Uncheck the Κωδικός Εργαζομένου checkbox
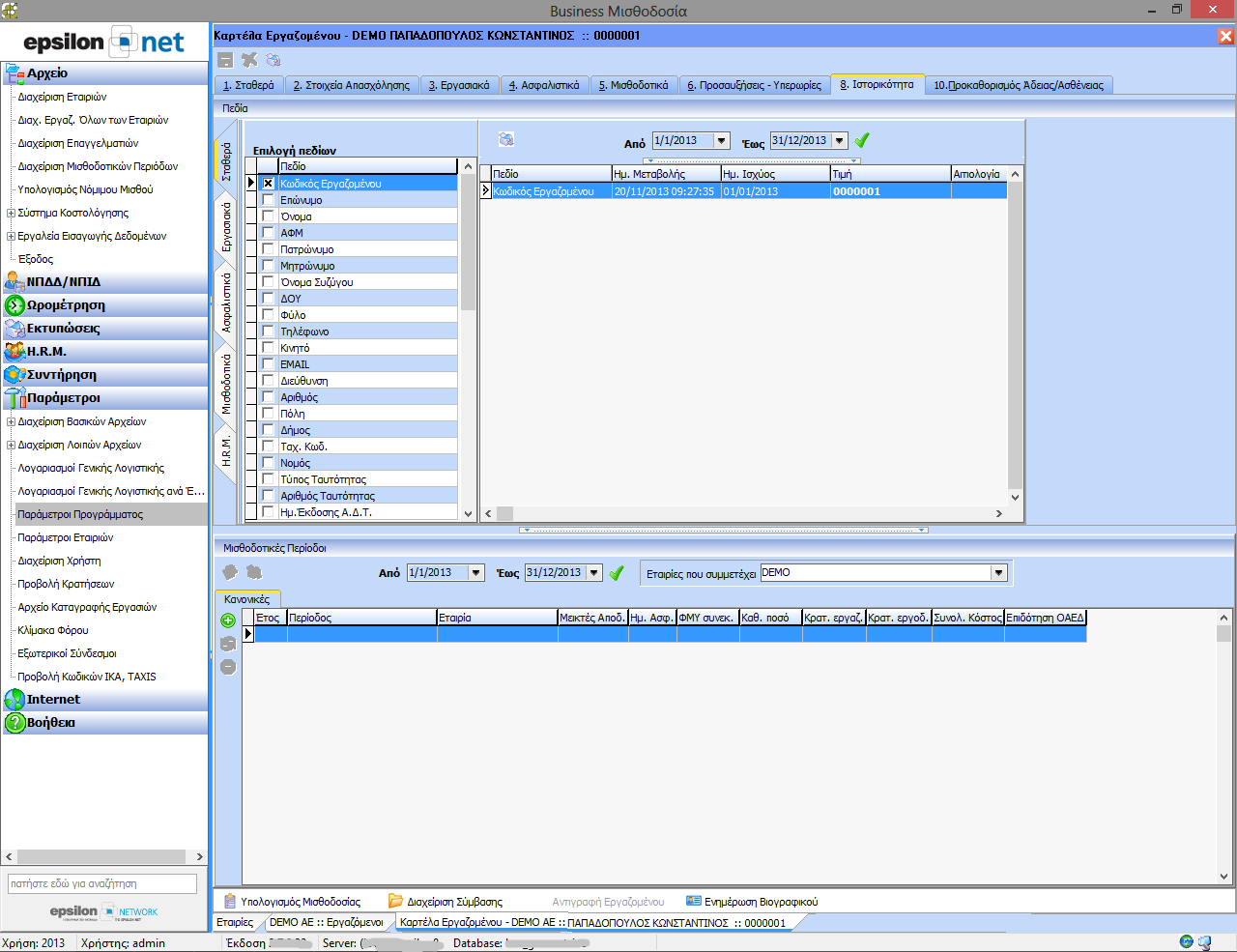 coord(268,184)
